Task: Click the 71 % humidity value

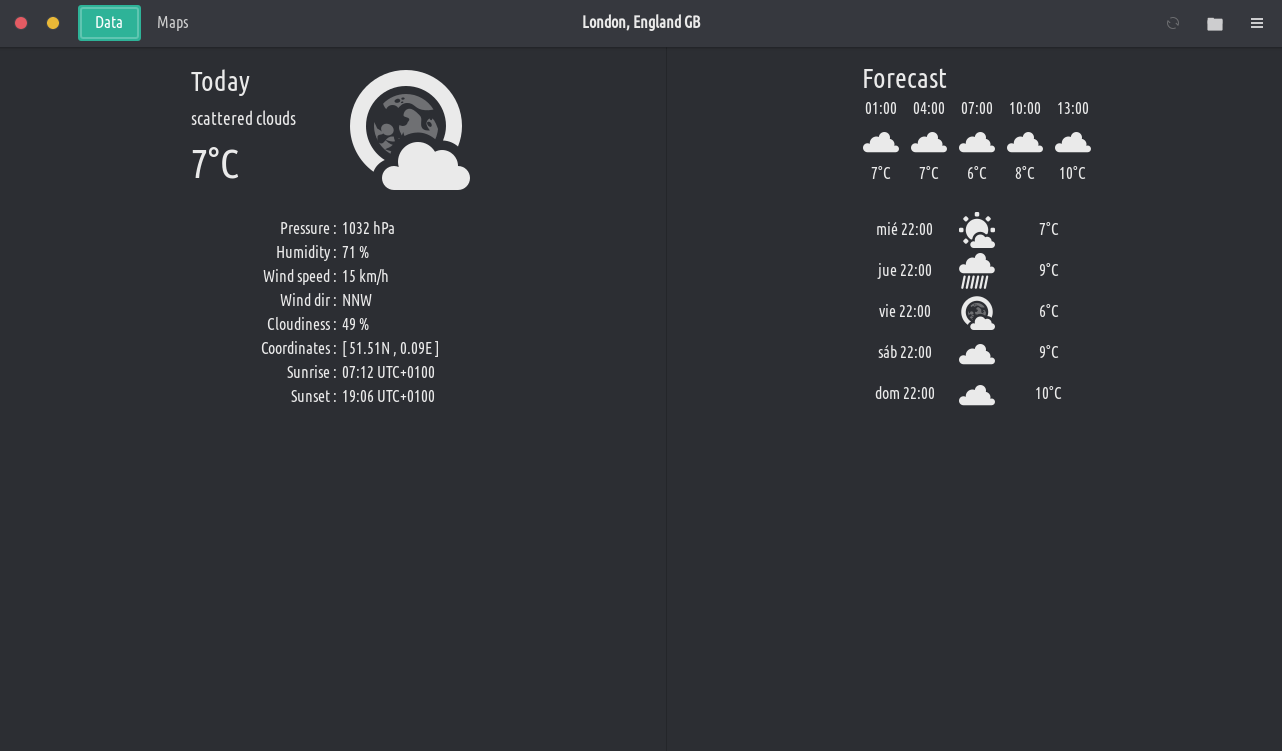Action: 355,252
